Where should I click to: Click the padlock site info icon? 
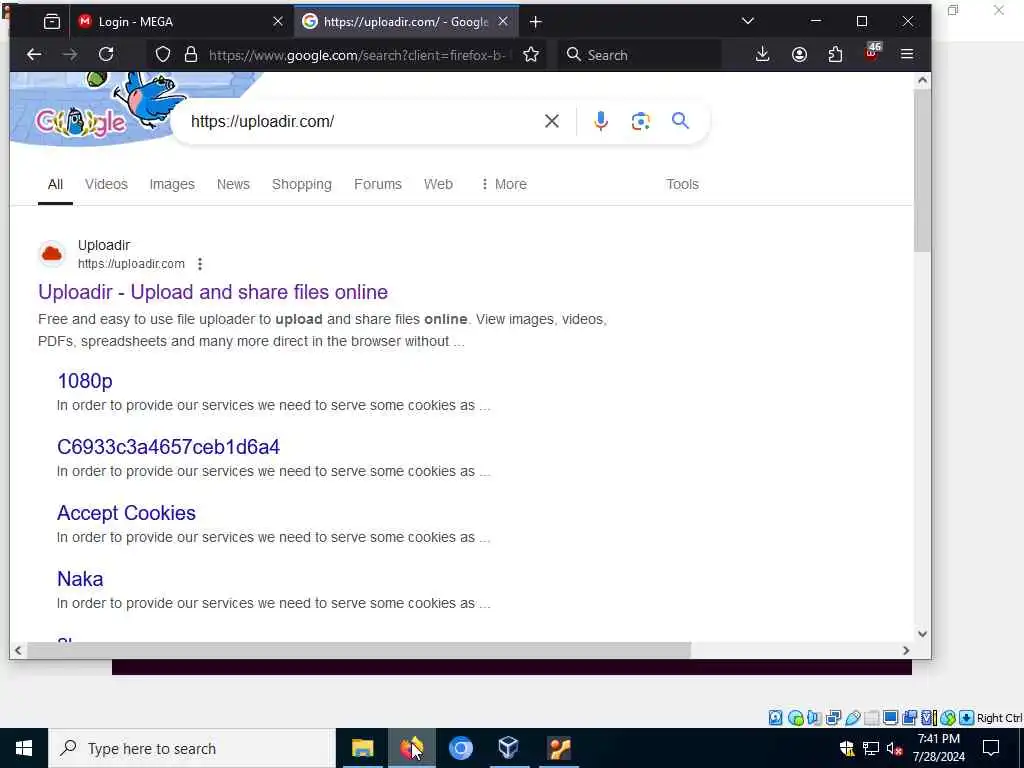[191, 55]
